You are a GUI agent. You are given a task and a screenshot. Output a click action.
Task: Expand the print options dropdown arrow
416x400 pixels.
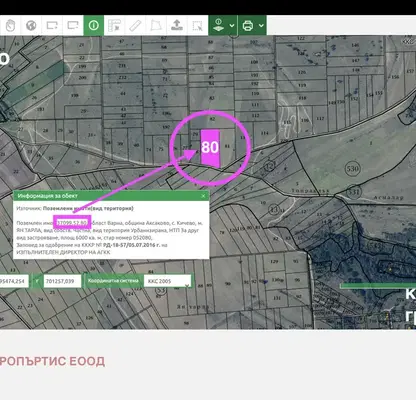261,25
